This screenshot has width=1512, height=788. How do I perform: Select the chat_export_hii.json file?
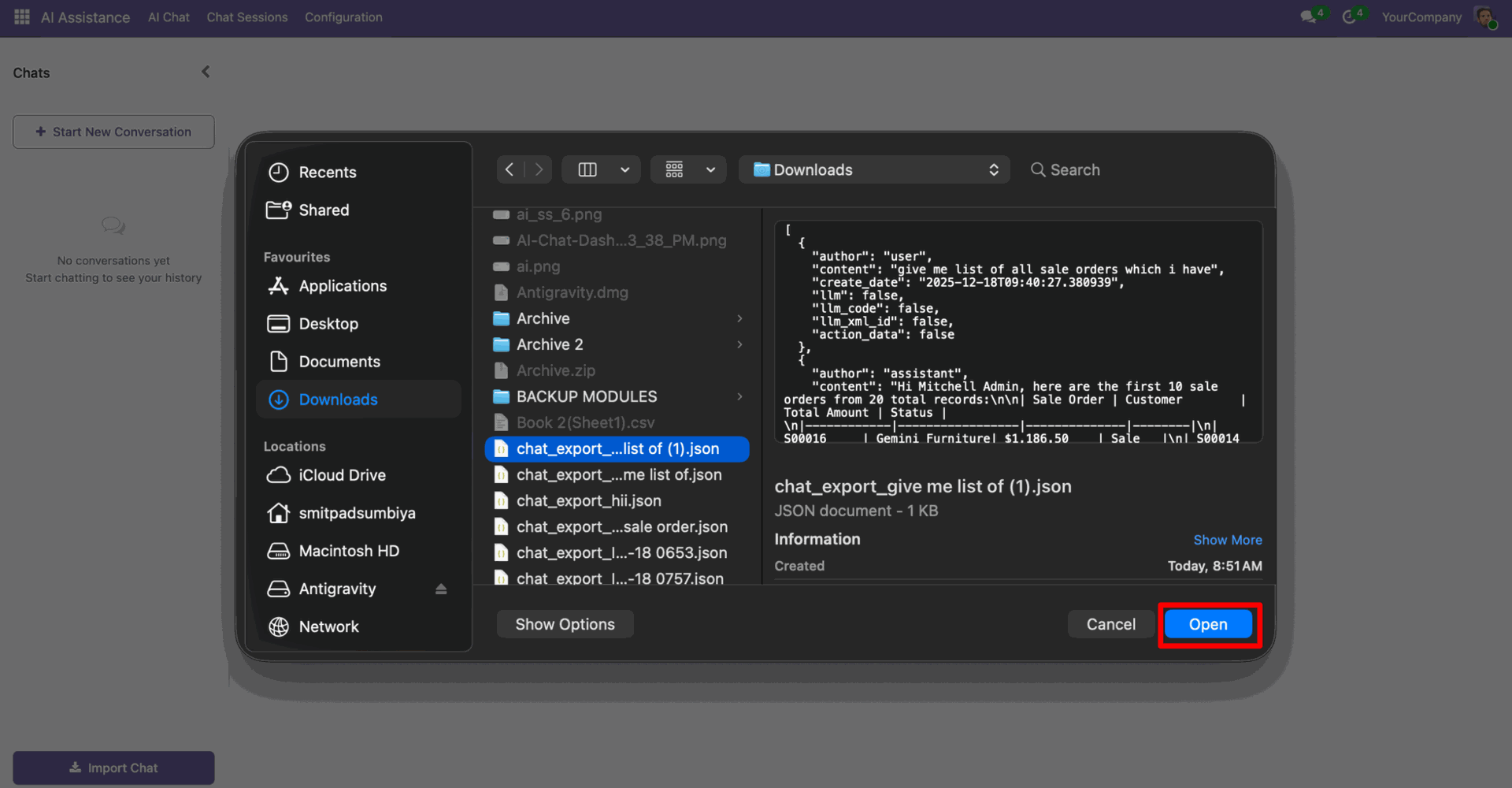[x=588, y=500]
